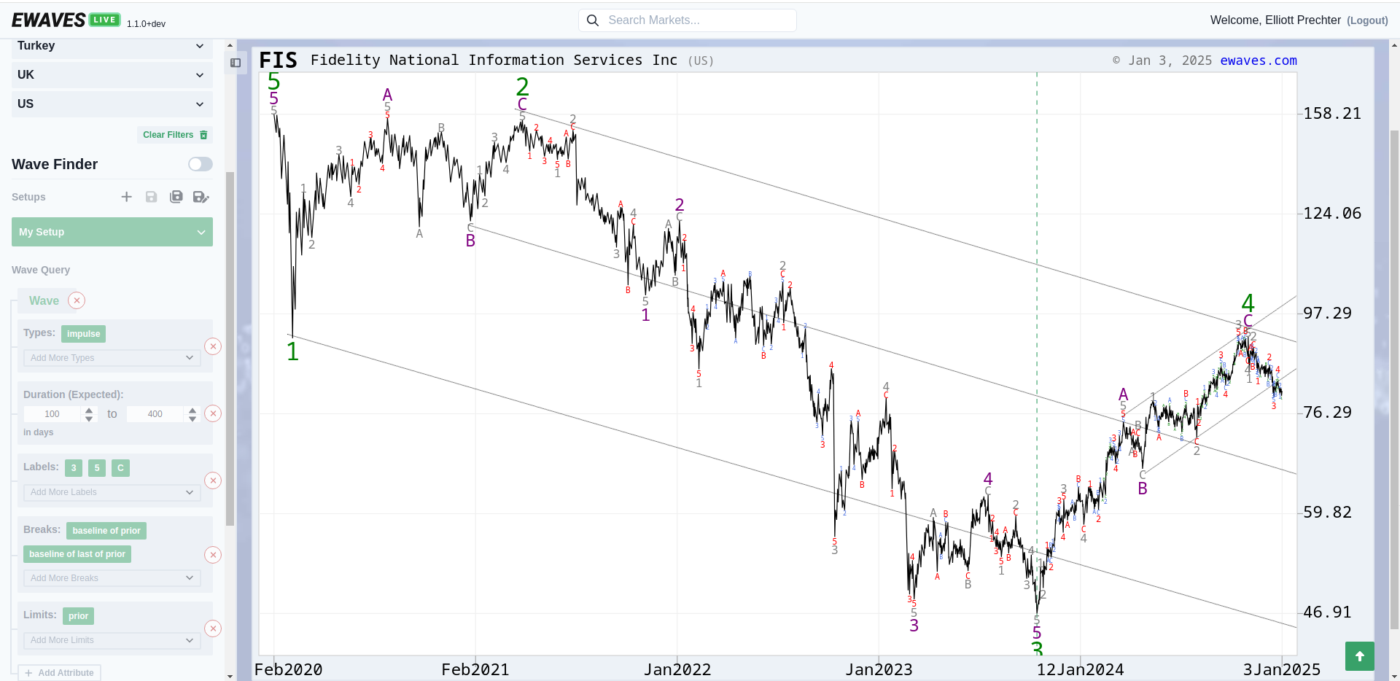Click the 12Jan2024 date axis label
1400x681 pixels.
[x=1079, y=669]
